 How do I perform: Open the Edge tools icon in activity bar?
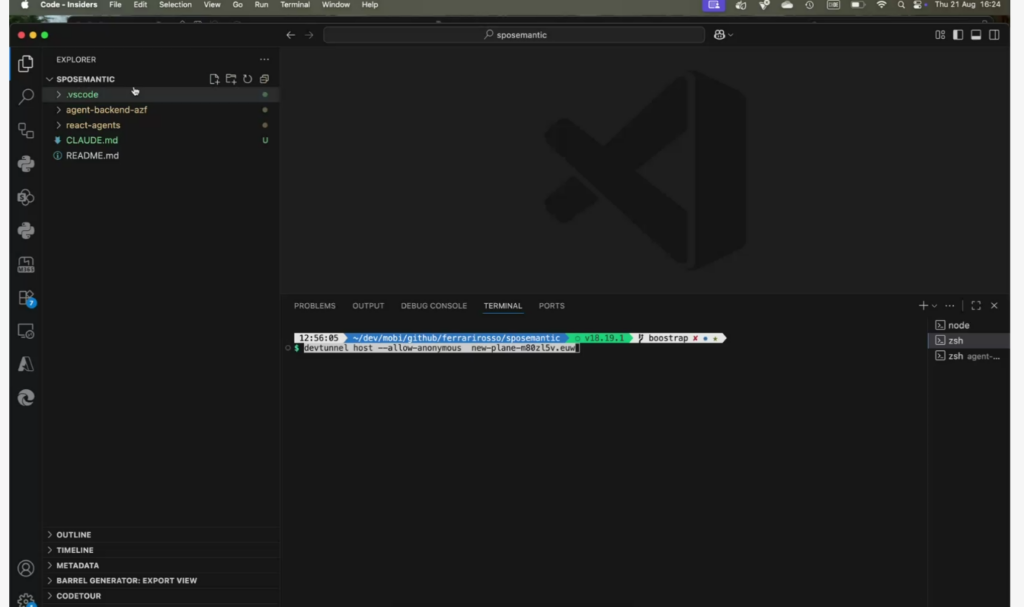[x=25, y=397]
